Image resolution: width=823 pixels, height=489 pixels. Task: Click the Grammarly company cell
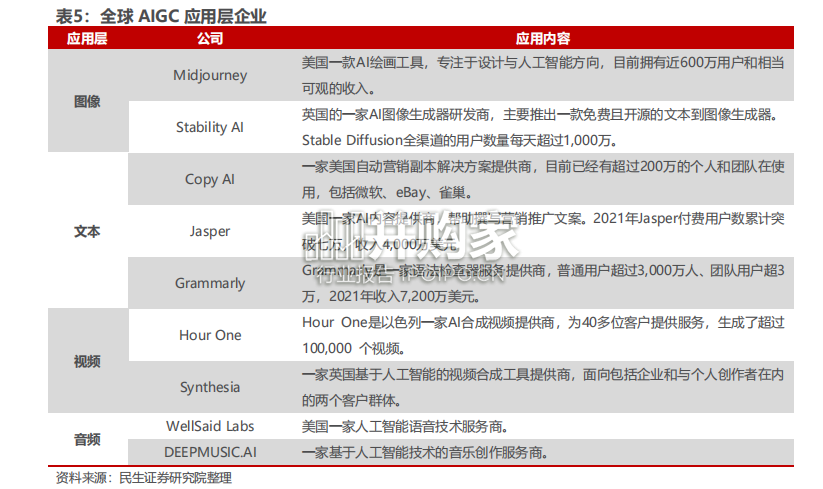[x=210, y=283]
